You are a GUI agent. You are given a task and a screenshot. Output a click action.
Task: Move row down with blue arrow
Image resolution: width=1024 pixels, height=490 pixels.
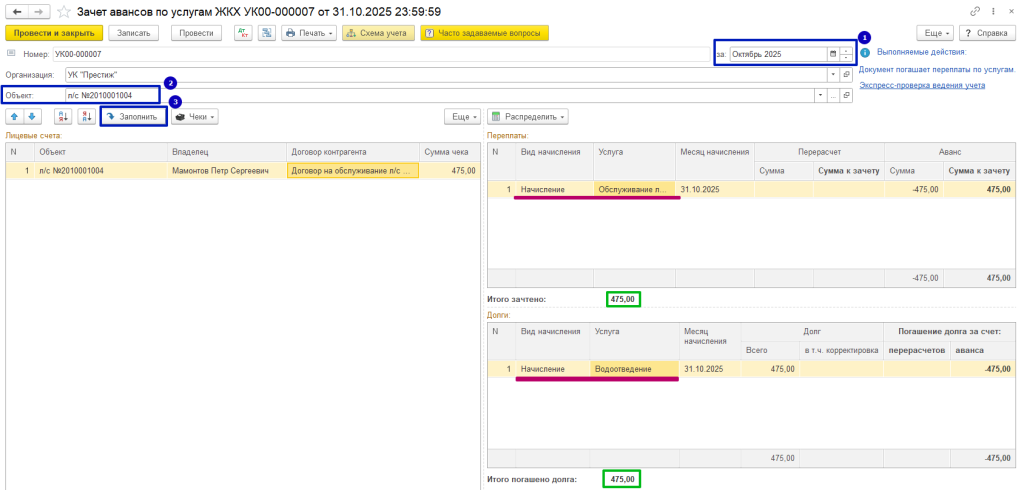[32, 116]
